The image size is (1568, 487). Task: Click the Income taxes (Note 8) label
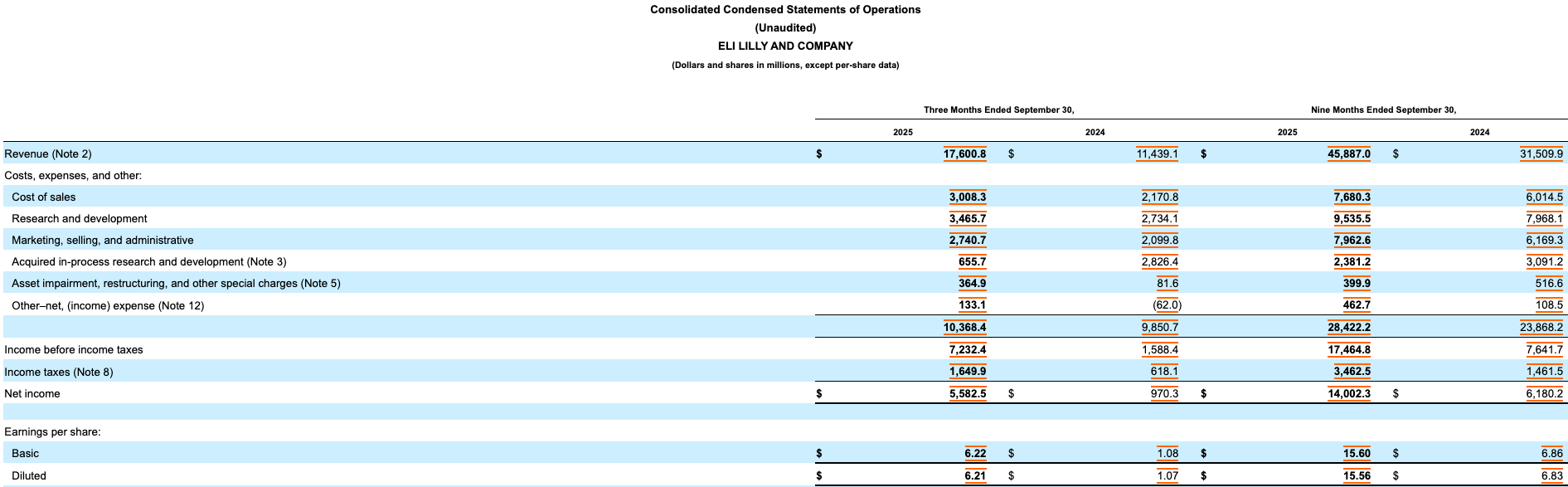point(59,372)
